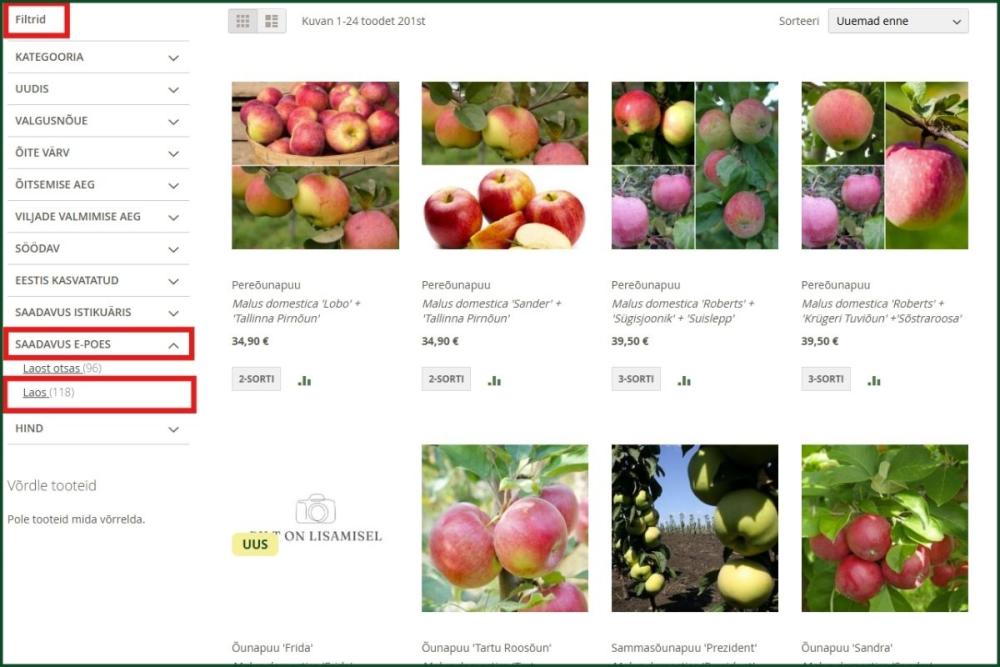Expand the SÖÖDAV filter

coord(98,249)
